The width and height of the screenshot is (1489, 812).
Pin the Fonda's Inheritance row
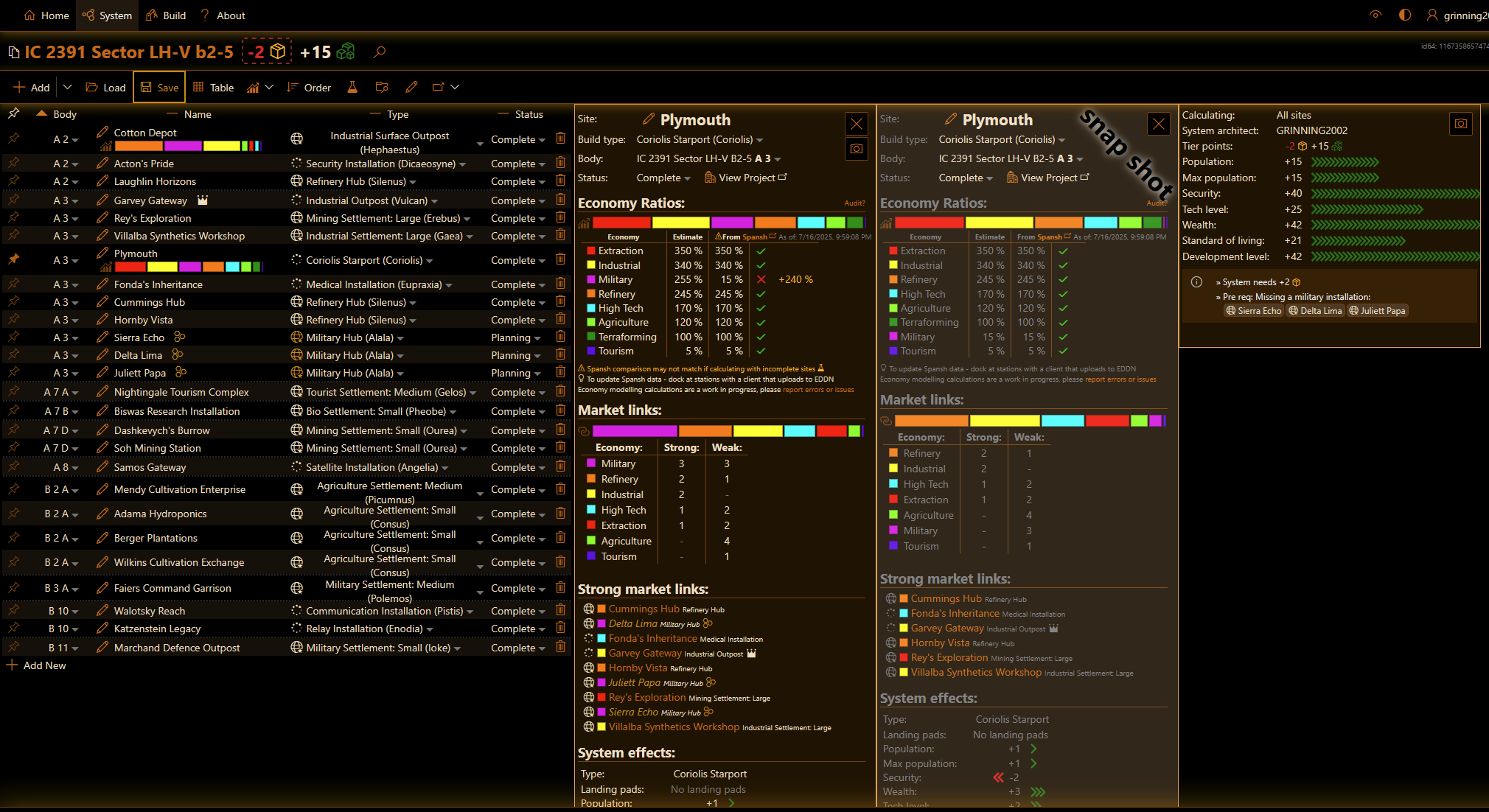[13, 284]
